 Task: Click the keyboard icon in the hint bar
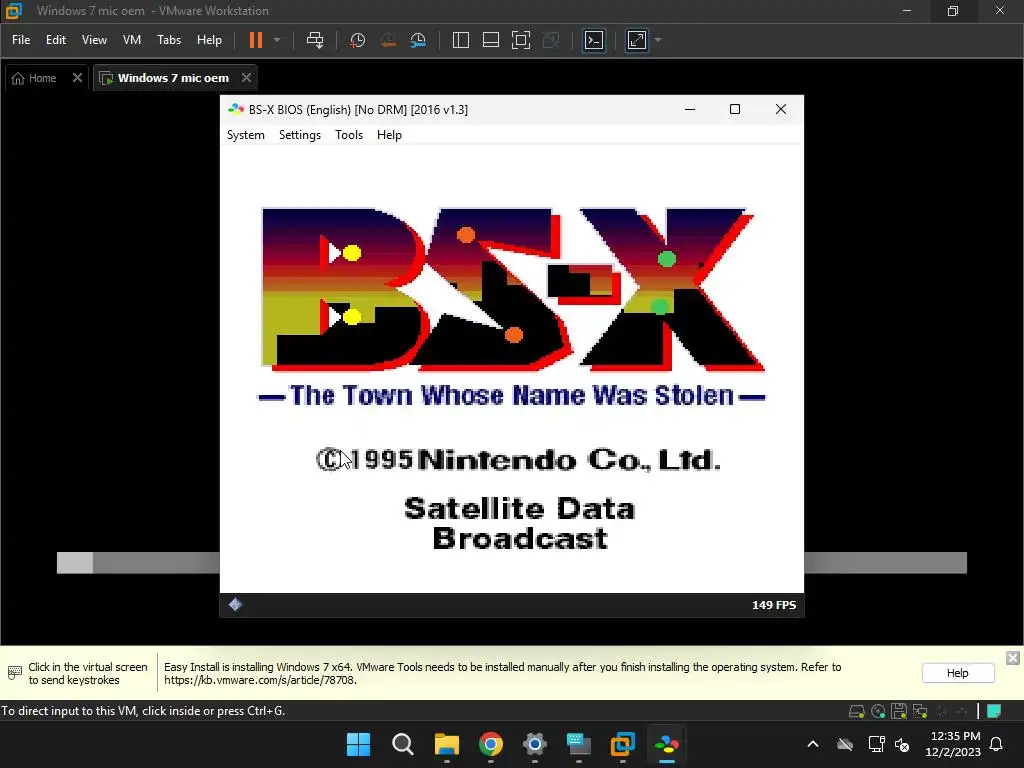coord(14,673)
